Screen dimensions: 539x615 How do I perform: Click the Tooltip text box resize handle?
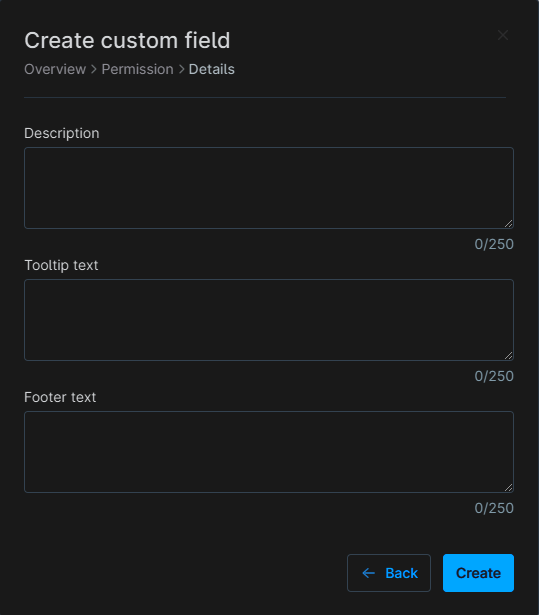pyautogui.click(x=508, y=355)
